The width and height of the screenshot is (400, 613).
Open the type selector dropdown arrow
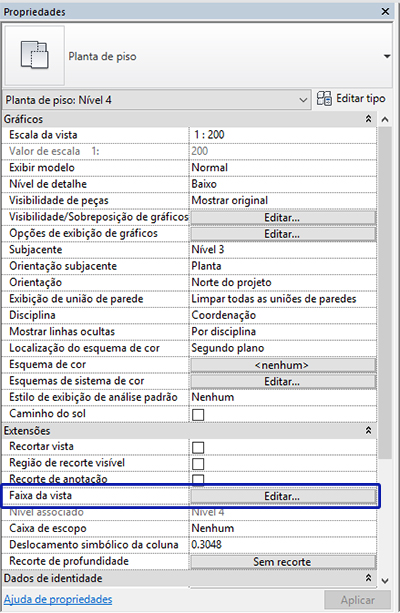coord(387,57)
